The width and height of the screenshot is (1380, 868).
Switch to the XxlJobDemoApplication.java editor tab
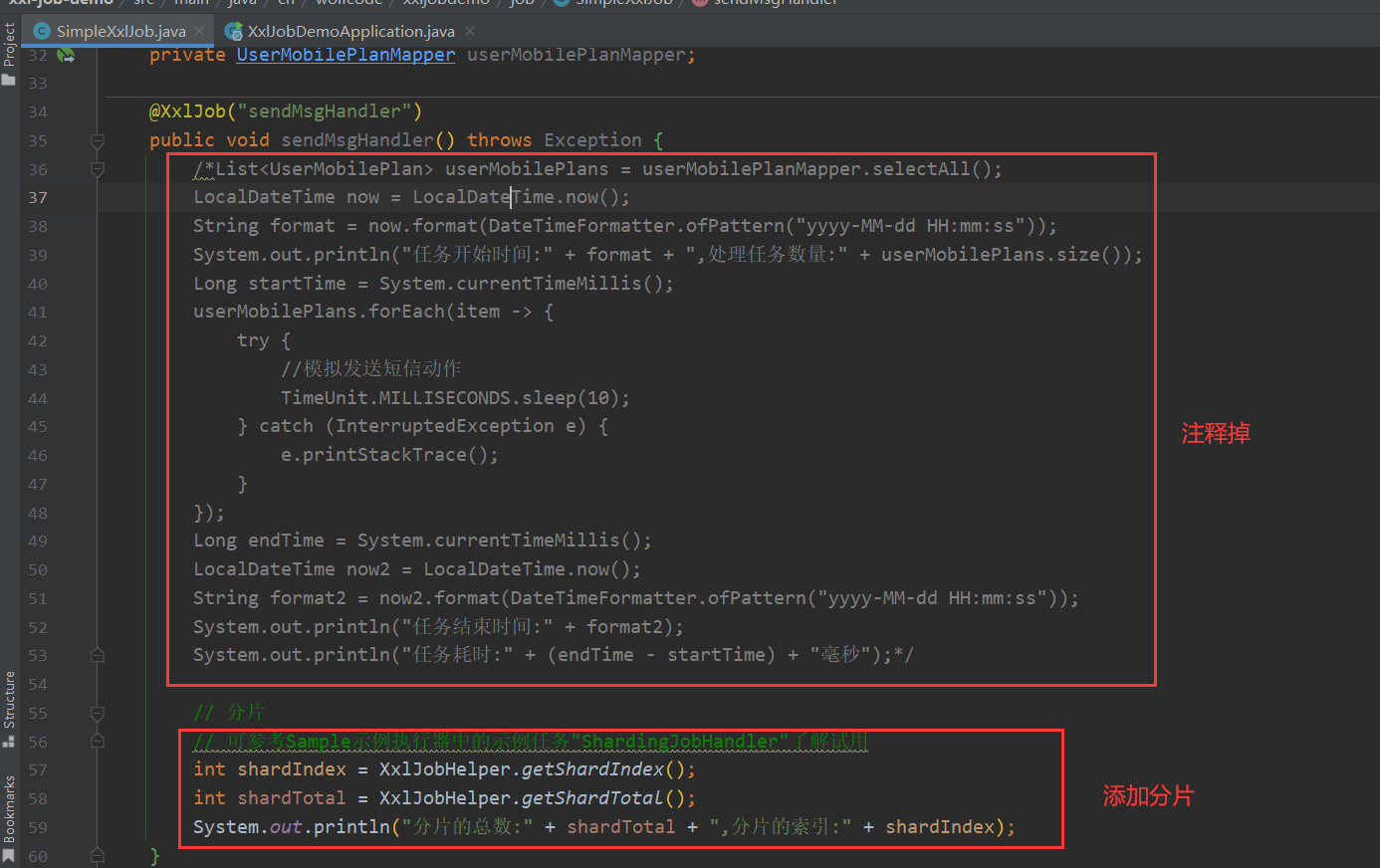[350, 31]
